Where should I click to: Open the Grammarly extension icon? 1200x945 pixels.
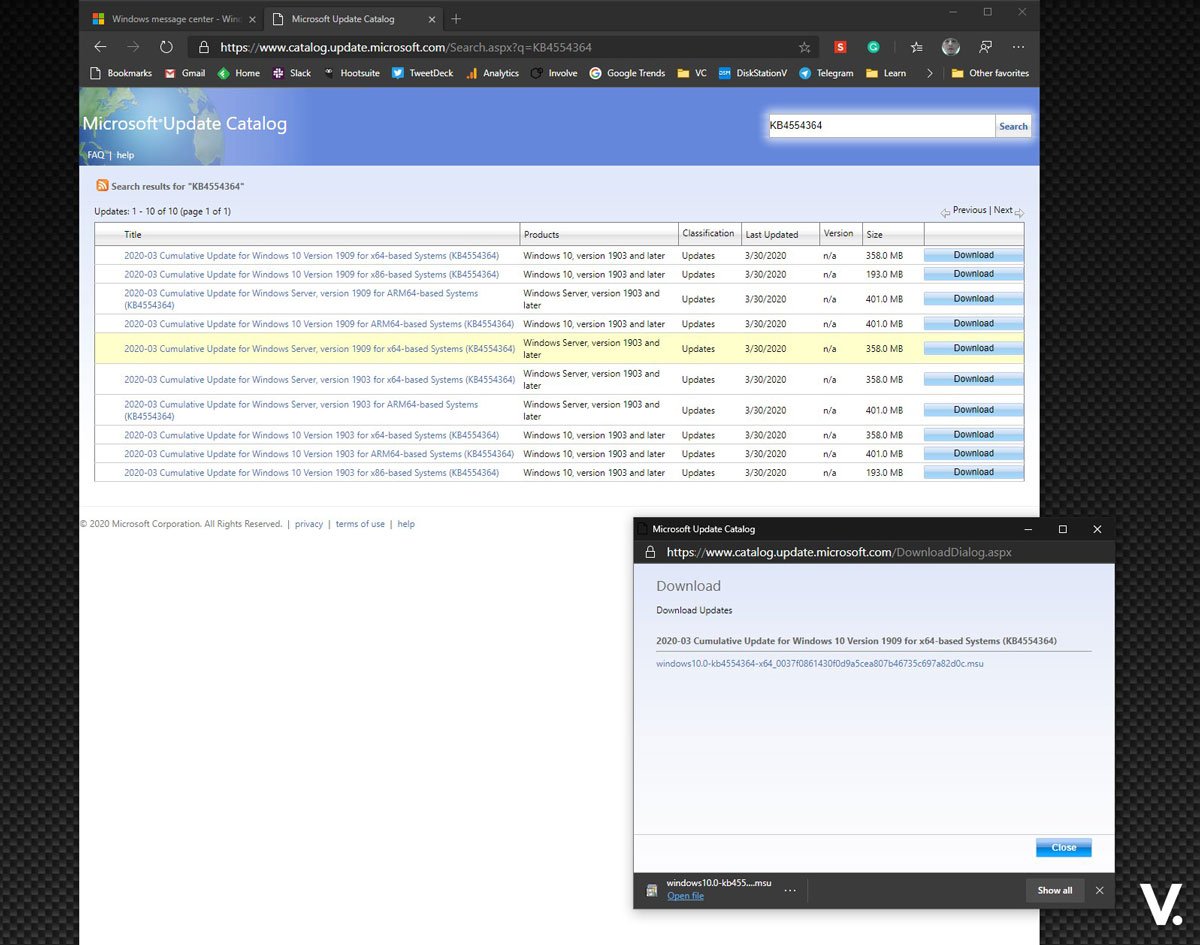click(x=873, y=47)
